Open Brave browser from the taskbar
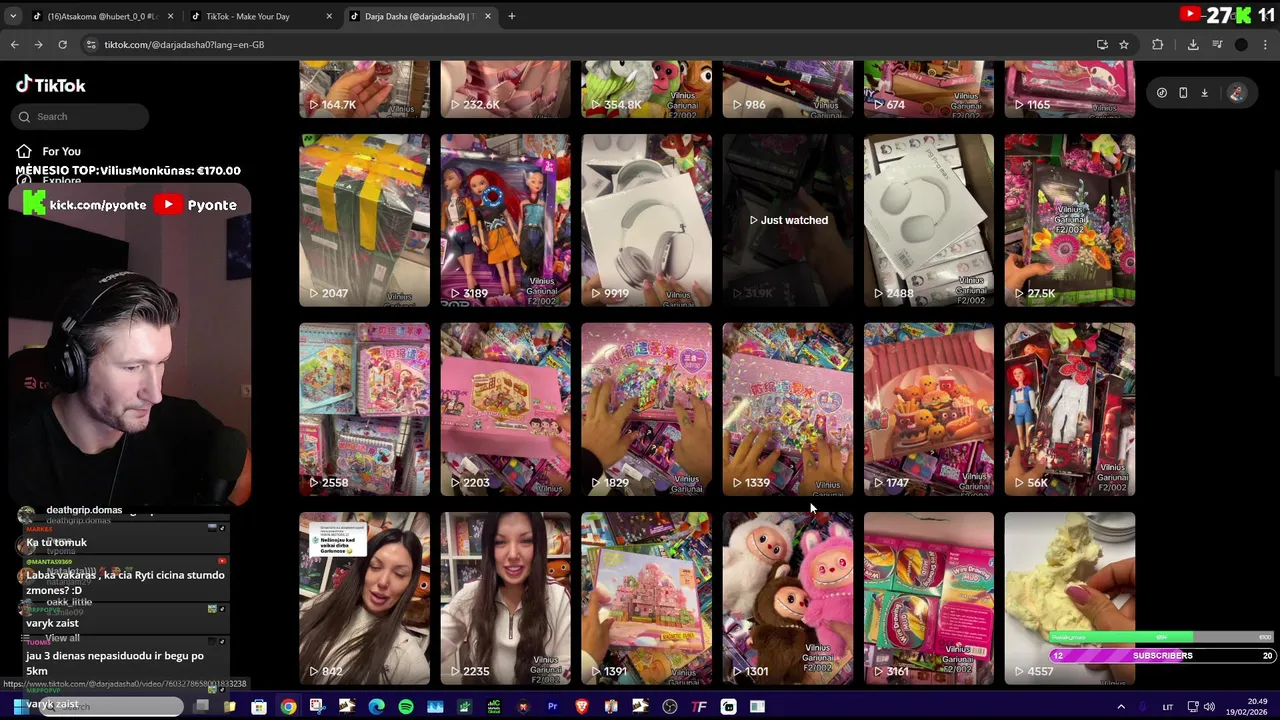This screenshot has height=720, width=1280. [582, 707]
